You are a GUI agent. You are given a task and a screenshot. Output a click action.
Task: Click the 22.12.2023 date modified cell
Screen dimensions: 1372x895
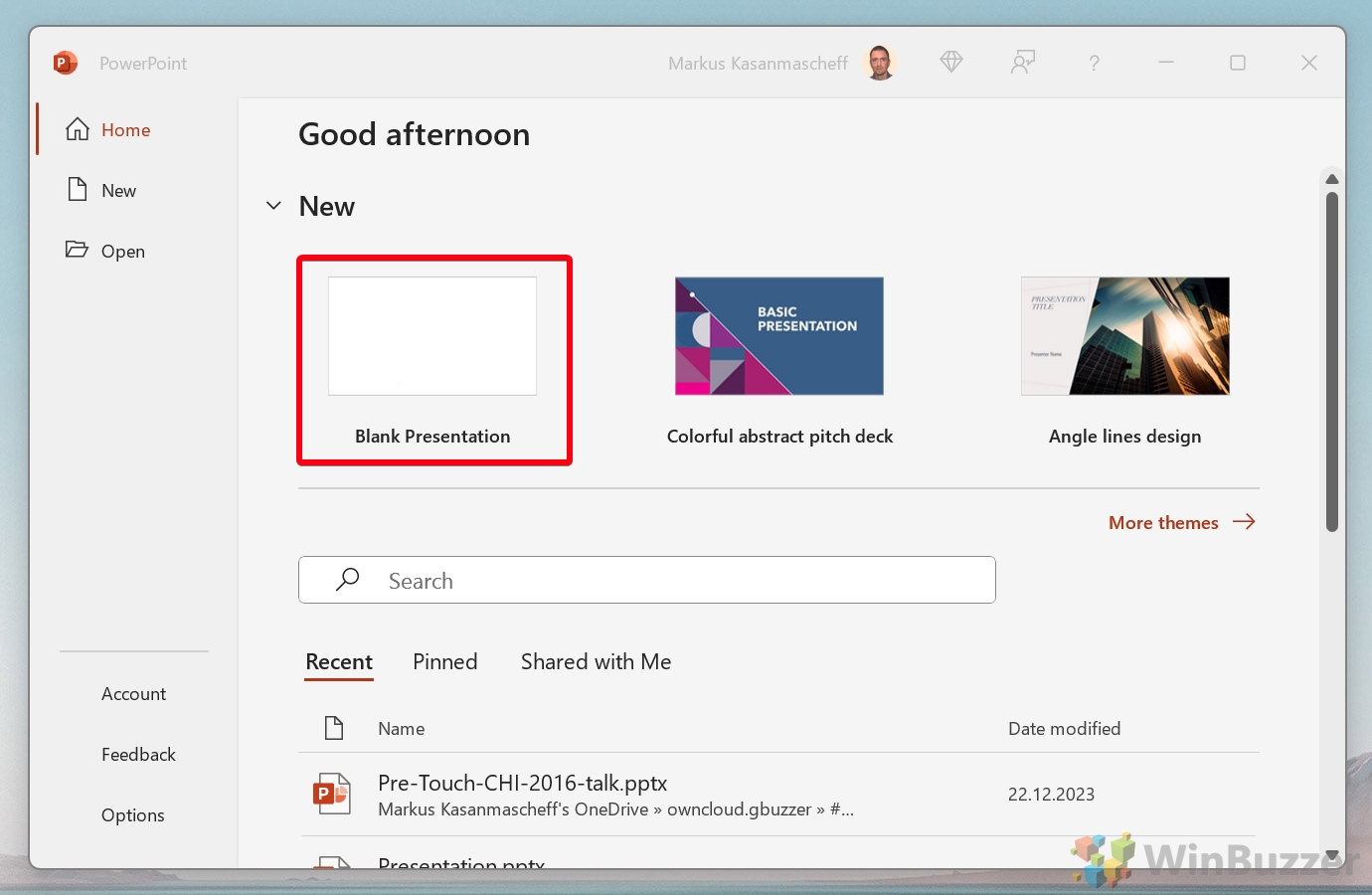pos(1051,795)
